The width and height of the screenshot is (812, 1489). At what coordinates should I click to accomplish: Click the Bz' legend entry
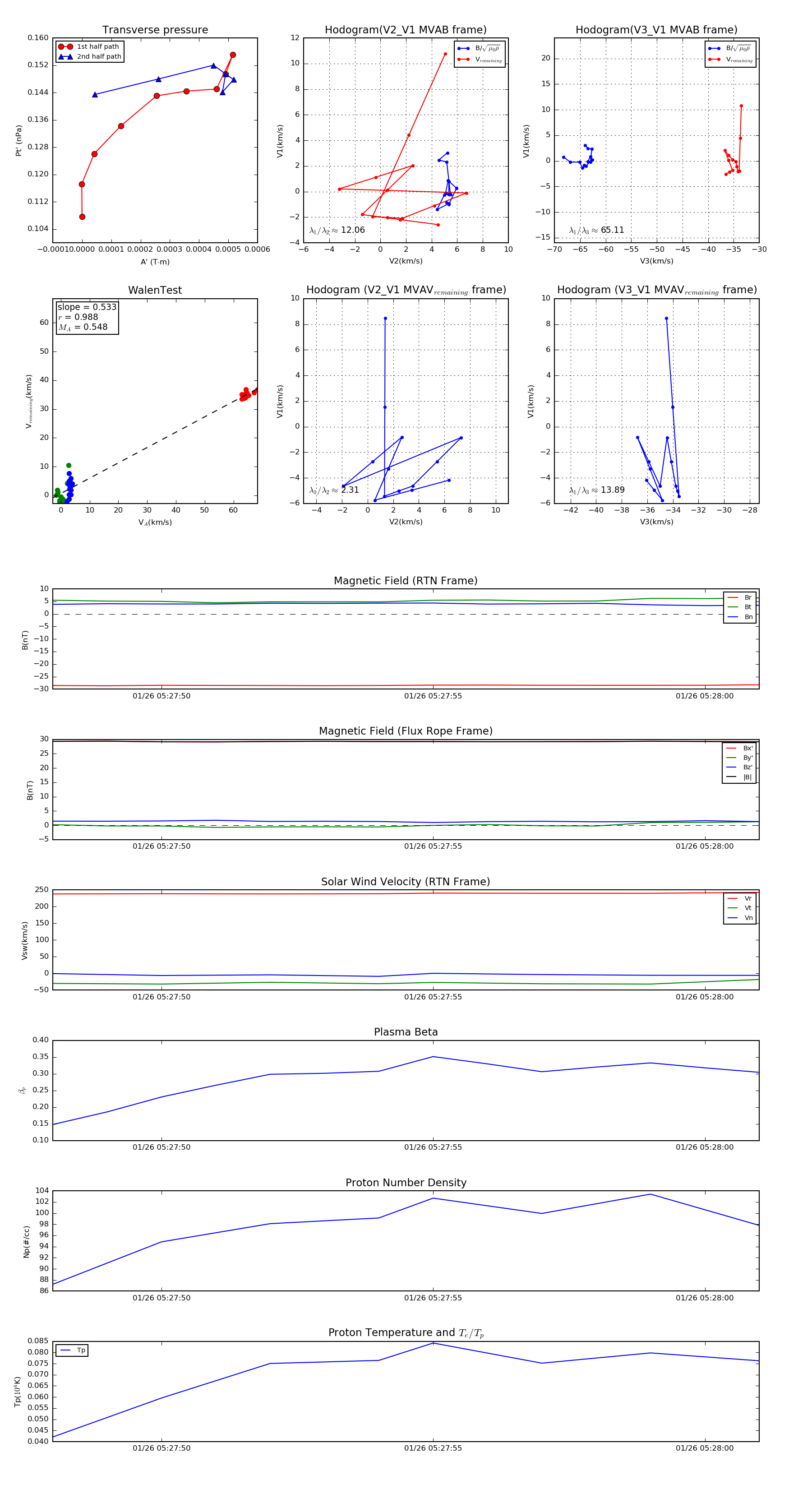click(739, 768)
